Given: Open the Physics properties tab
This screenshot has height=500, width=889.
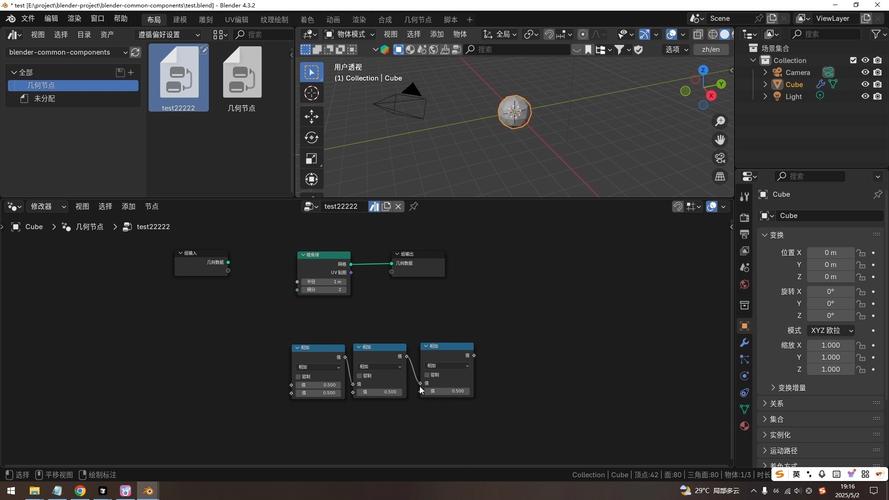Looking at the screenshot, I should (x=744, y=376).
